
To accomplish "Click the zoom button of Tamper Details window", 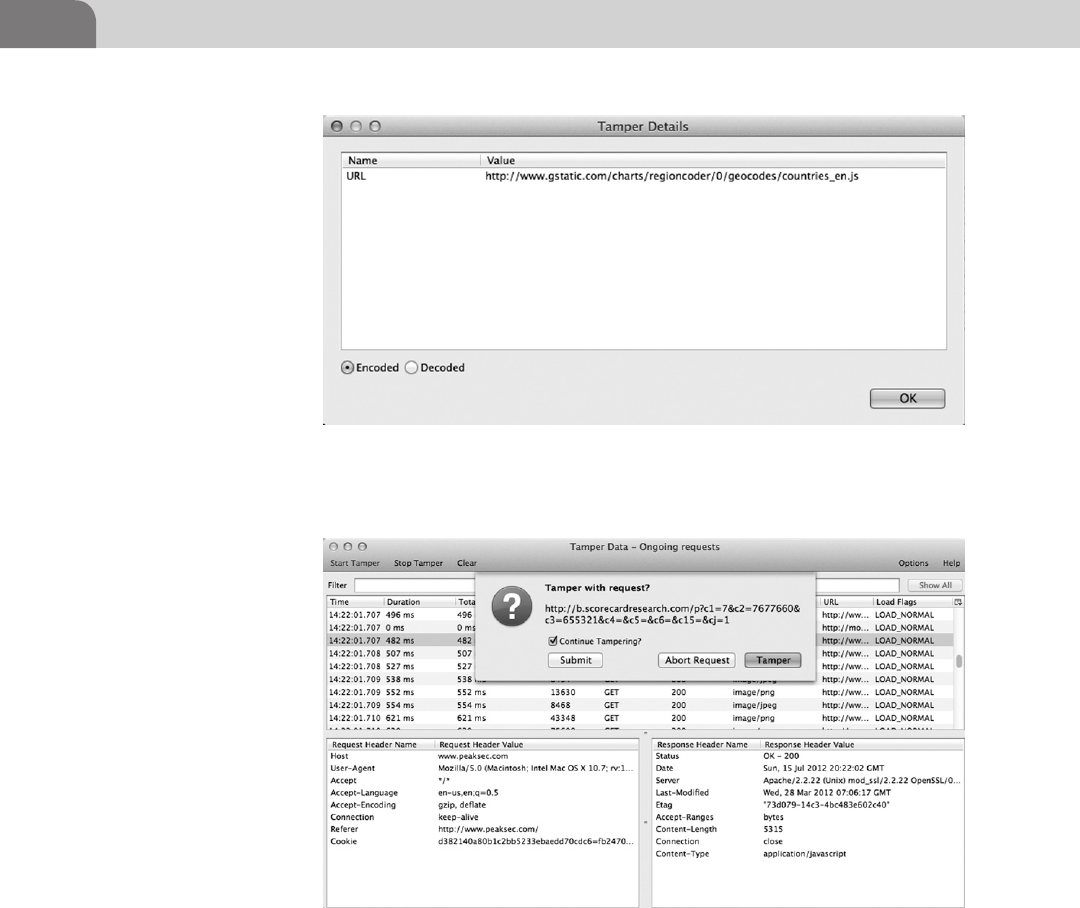I will 375,126.
